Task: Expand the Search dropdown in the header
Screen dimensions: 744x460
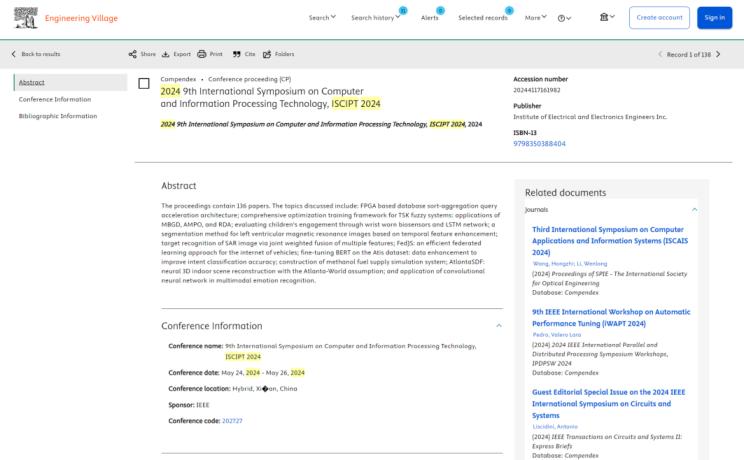Action: (x=322, y=18)
